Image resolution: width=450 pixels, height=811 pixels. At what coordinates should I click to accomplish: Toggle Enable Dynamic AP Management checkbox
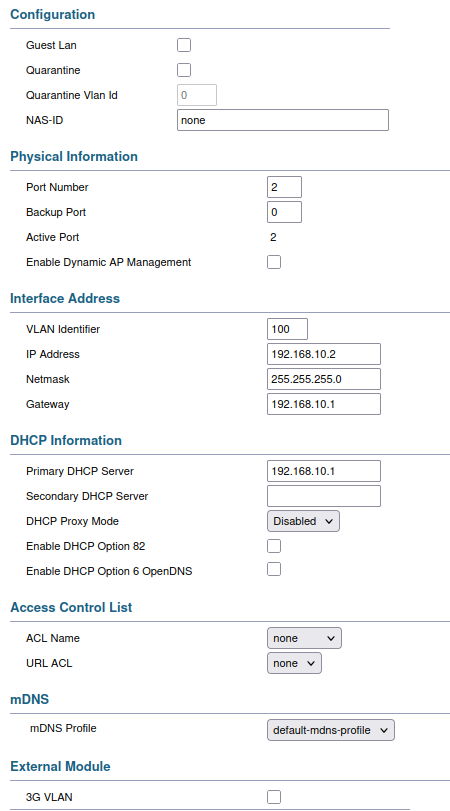[274, 262]
